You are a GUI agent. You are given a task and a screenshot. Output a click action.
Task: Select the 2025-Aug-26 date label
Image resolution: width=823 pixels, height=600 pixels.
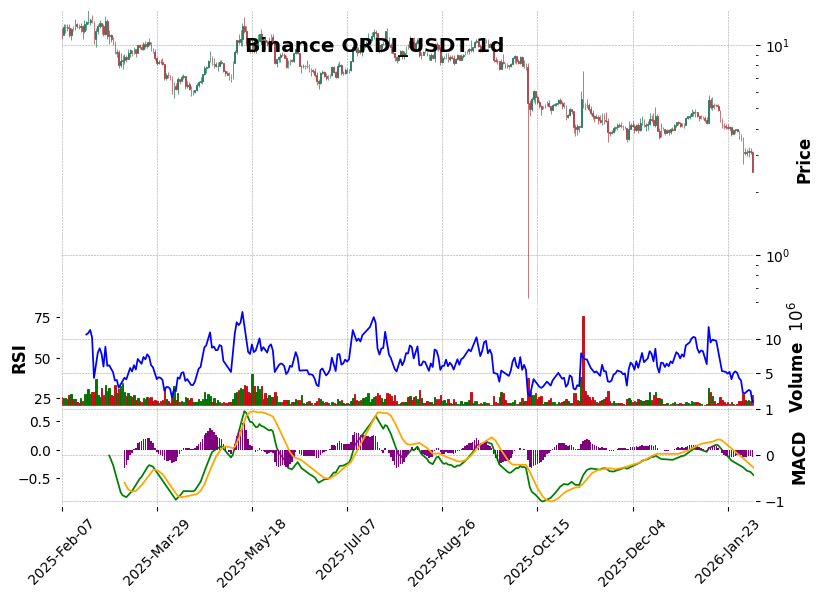tap(441, 551)
